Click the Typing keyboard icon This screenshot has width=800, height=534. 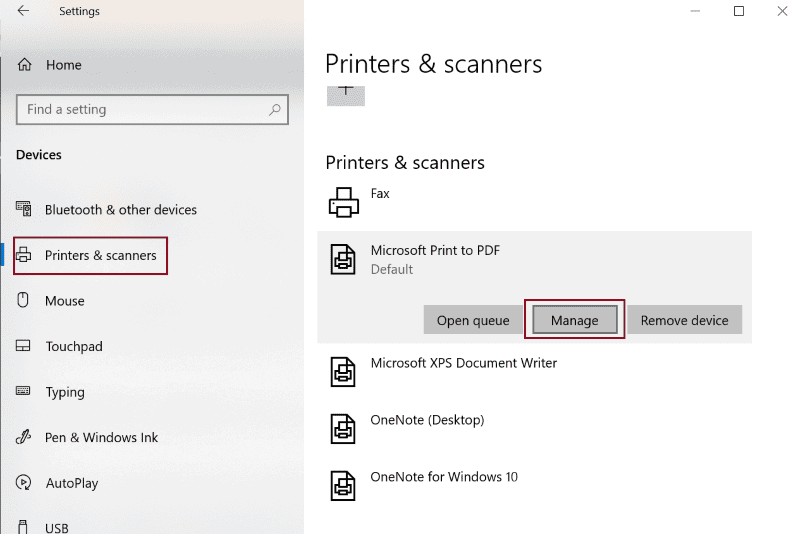click(23, 391)
